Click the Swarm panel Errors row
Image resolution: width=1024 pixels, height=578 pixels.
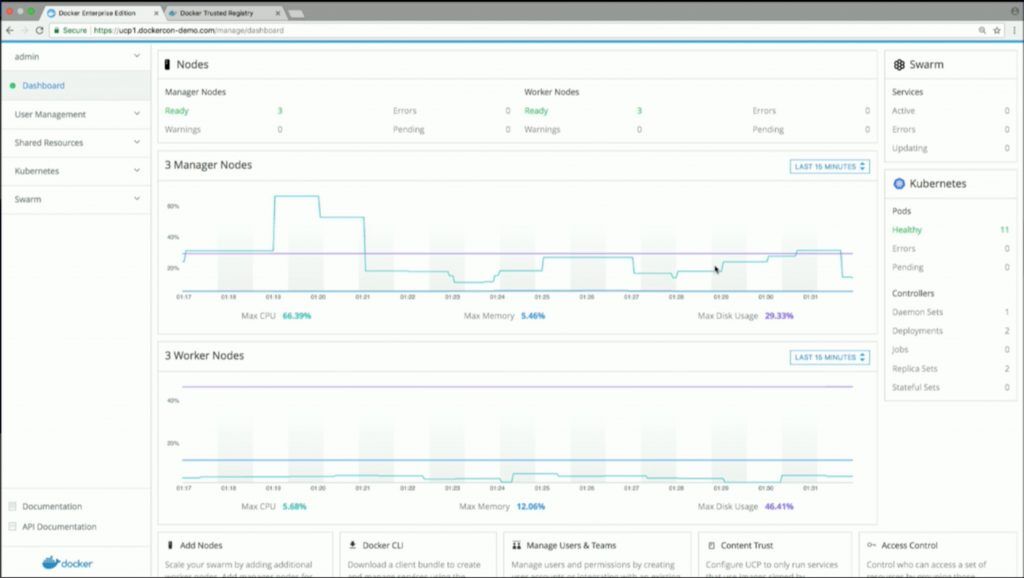tap(950, 129)
